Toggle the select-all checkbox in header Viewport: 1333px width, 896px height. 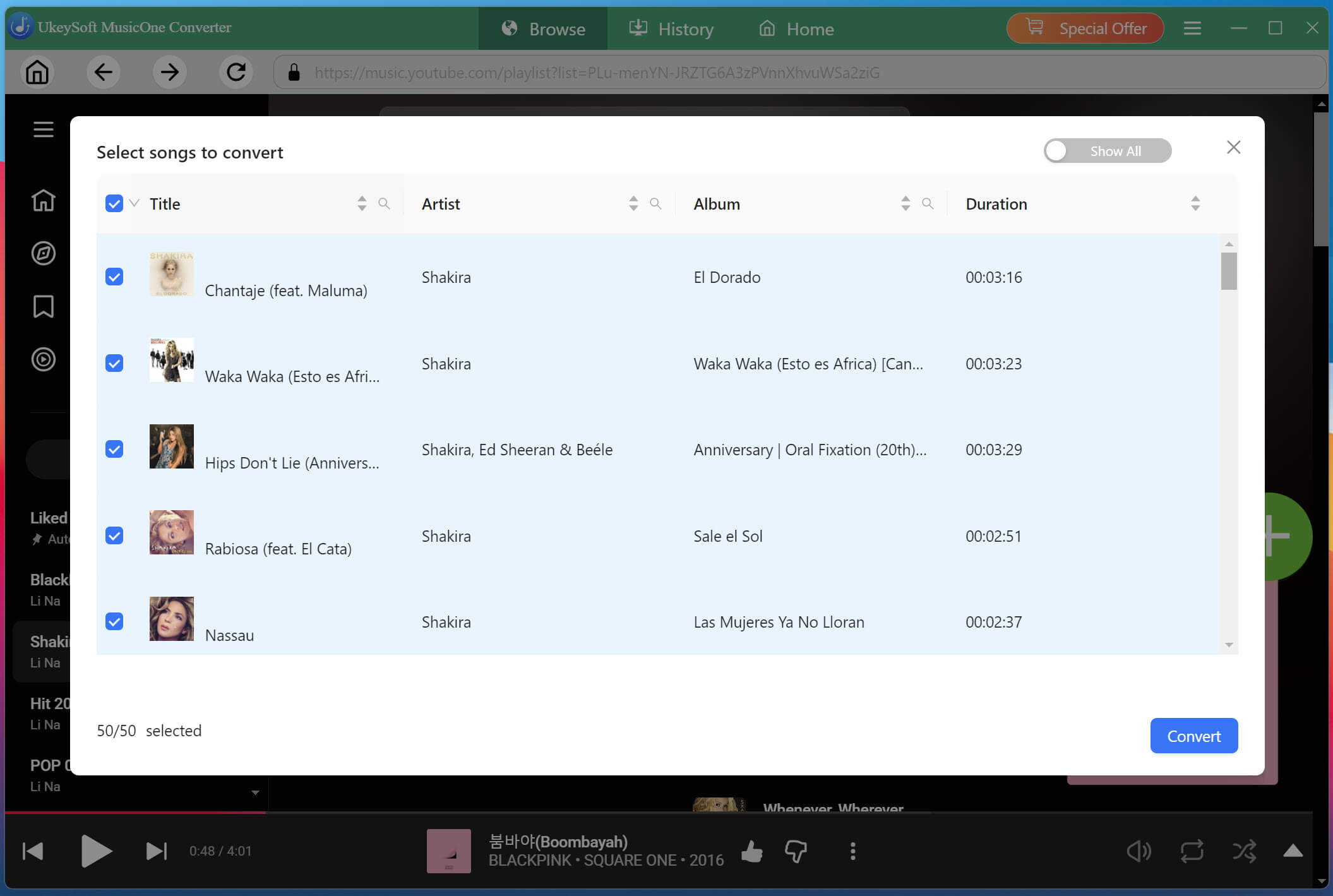[114, 203]
